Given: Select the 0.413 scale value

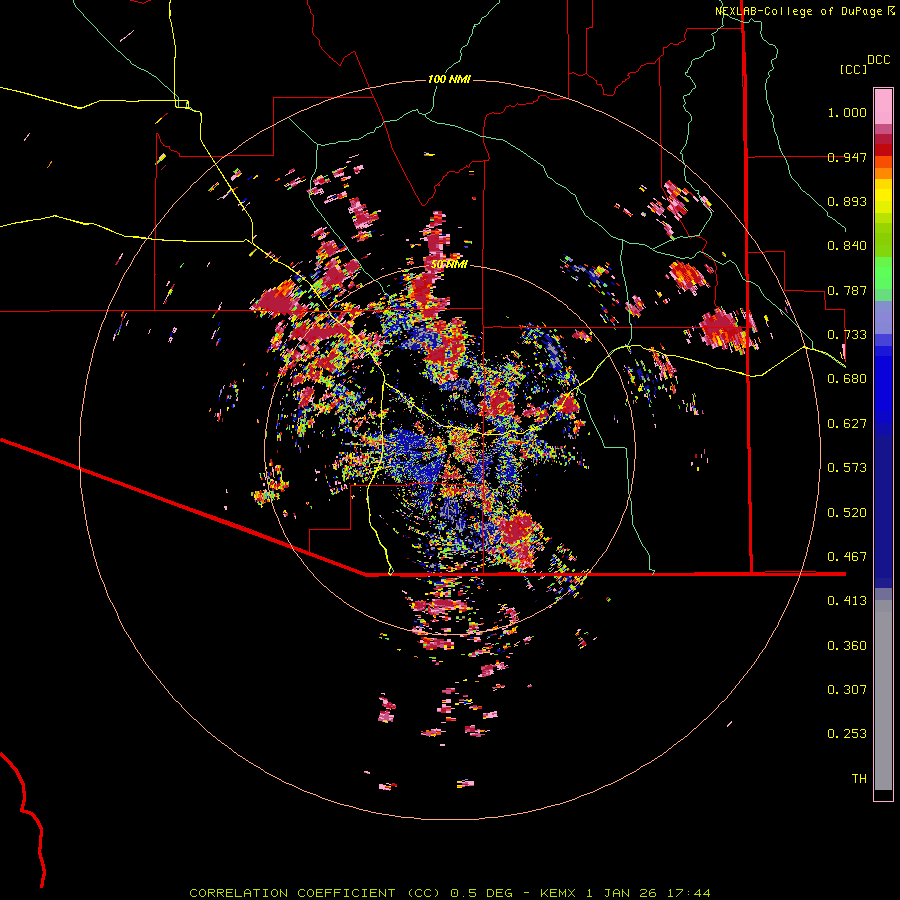Looking at the screenshot, I should click(847, 601).
